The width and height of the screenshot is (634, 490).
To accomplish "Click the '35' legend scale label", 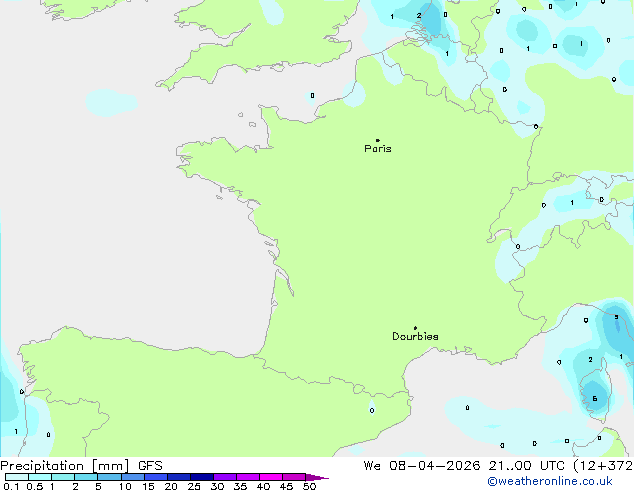I will point(240,486).
